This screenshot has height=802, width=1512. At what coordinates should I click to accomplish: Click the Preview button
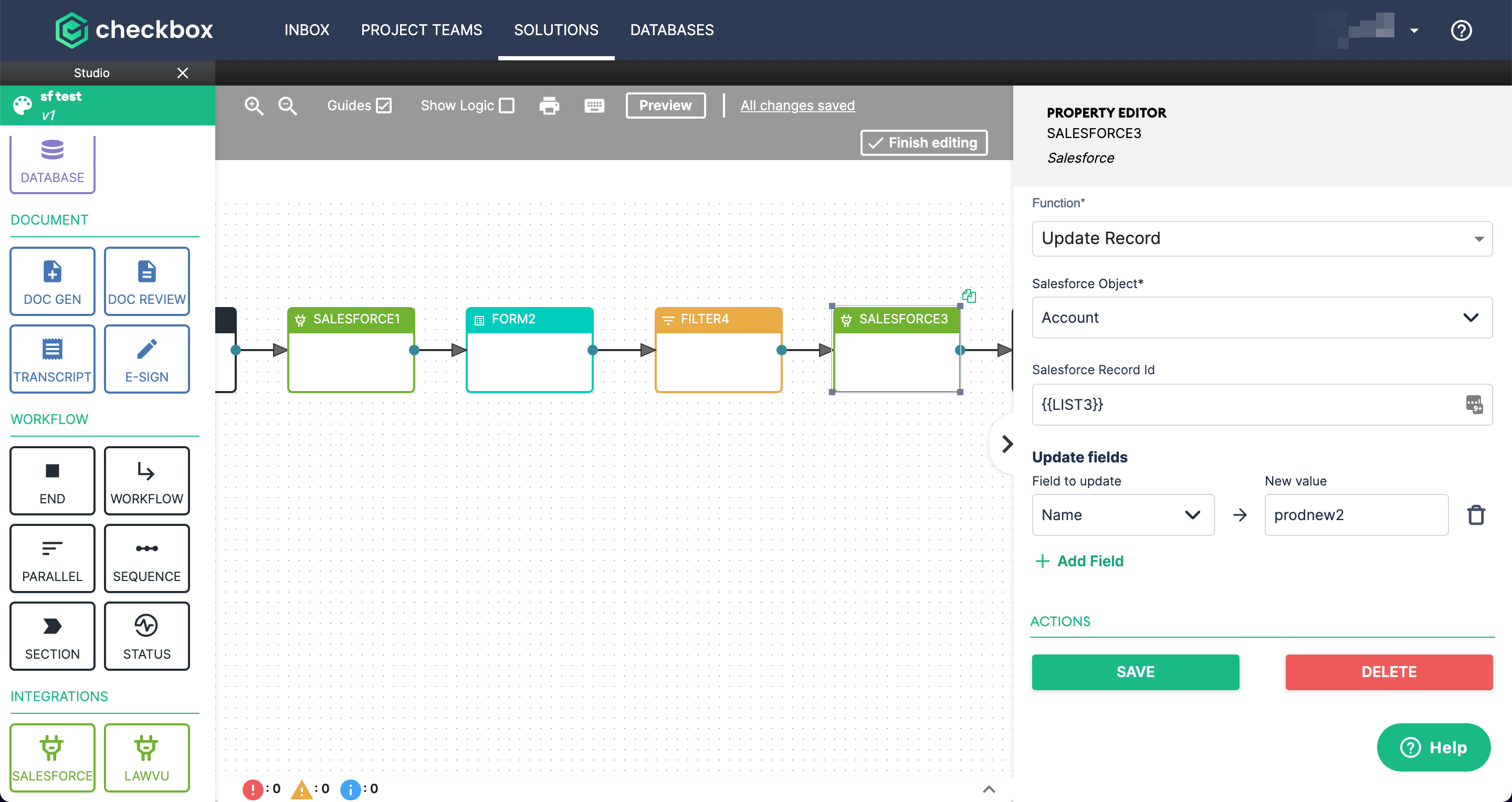[x=665, y=105]
